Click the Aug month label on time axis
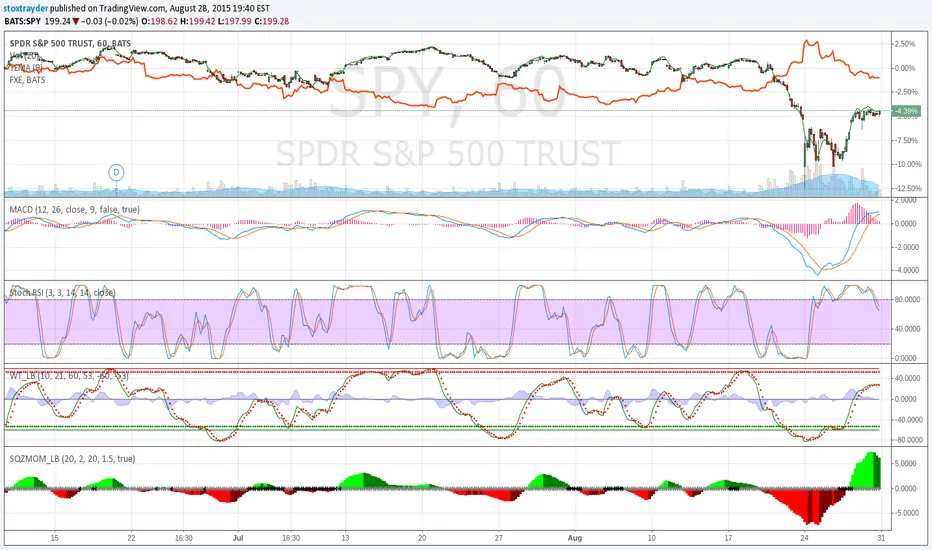 575,538
